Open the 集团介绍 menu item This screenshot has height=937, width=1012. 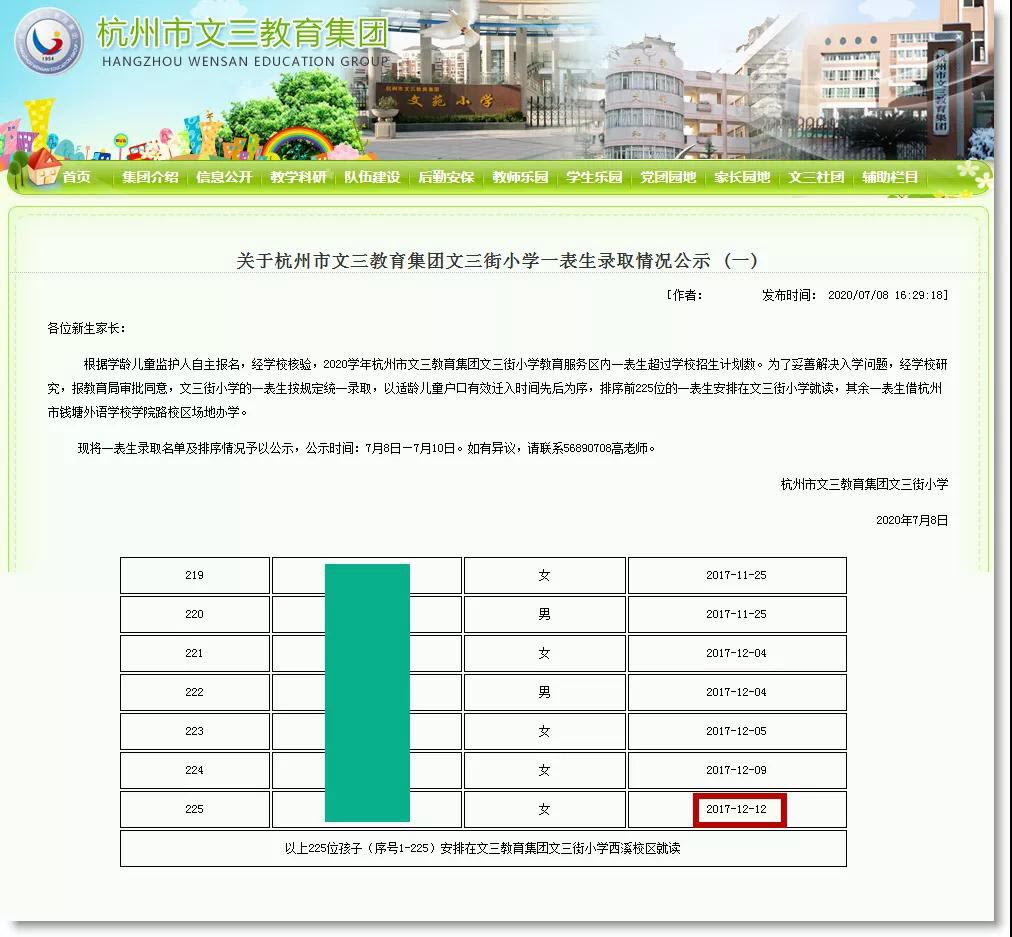(150, 177)
